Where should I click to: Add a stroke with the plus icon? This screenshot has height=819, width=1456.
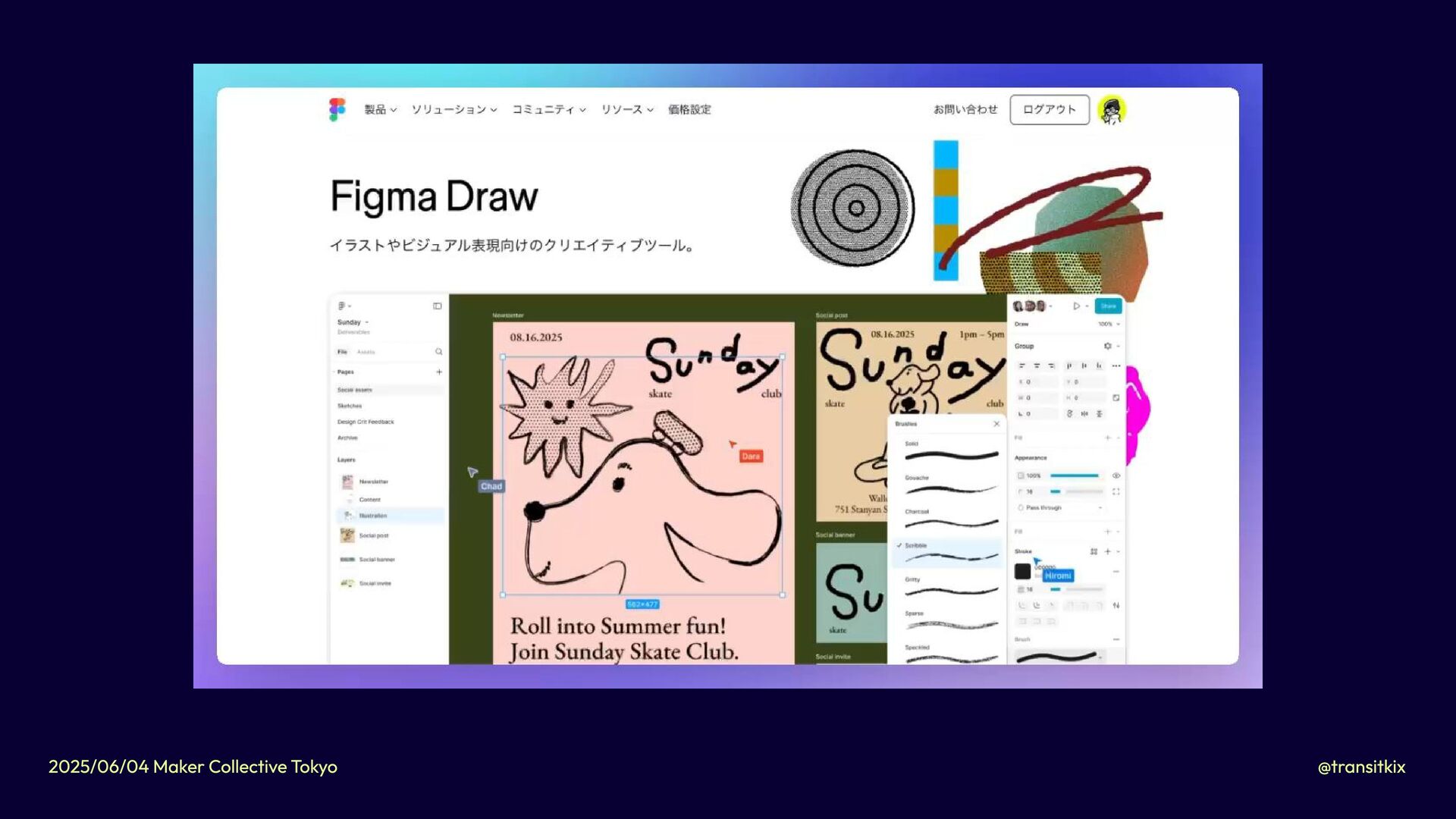click(x=1107, y=551)
